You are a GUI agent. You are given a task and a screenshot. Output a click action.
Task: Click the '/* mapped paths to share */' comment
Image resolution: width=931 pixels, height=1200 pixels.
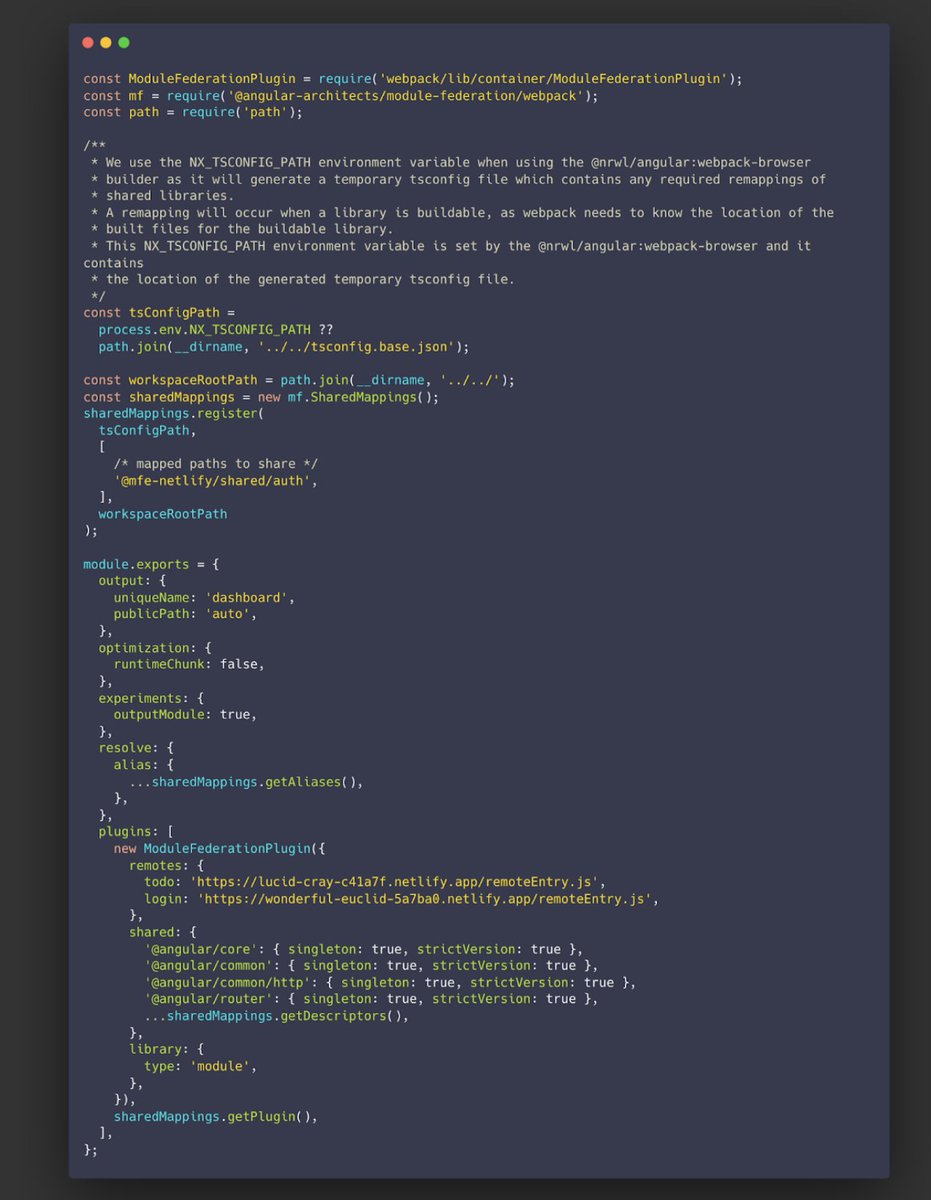click(215, 464)
